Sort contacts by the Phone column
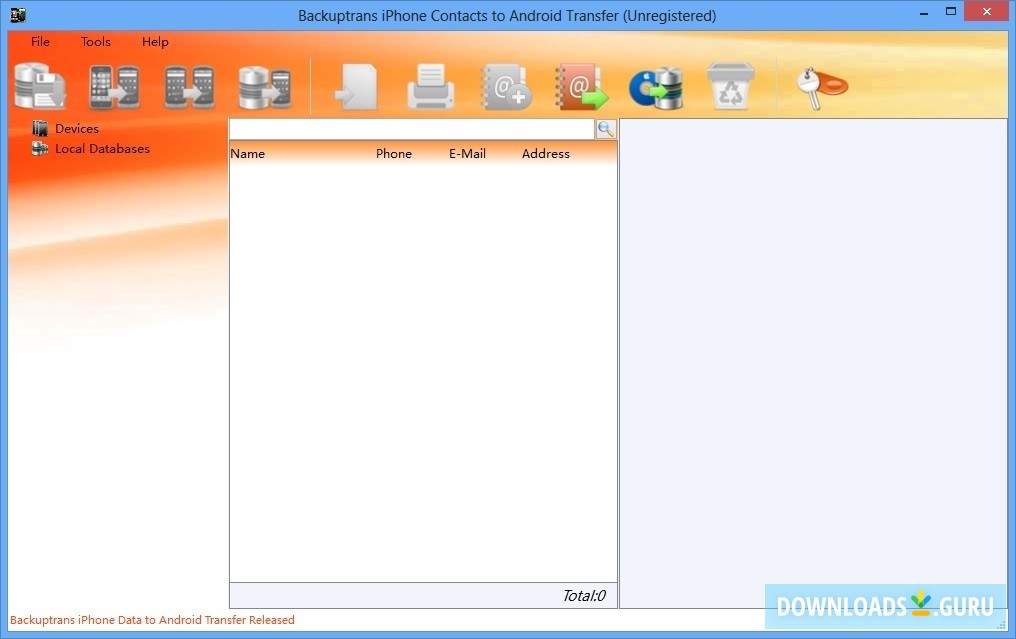 393,153
